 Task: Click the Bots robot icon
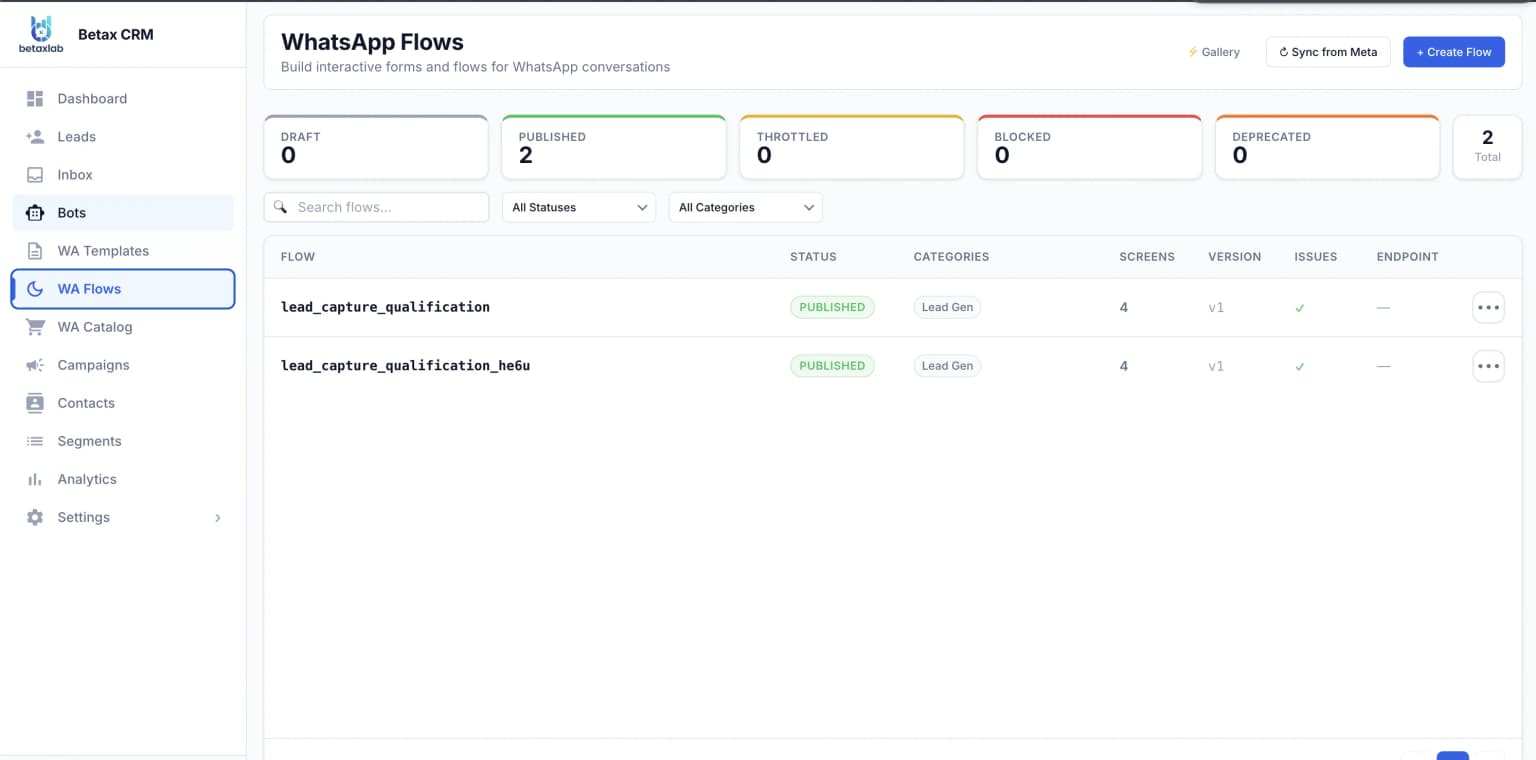point(35,213)
